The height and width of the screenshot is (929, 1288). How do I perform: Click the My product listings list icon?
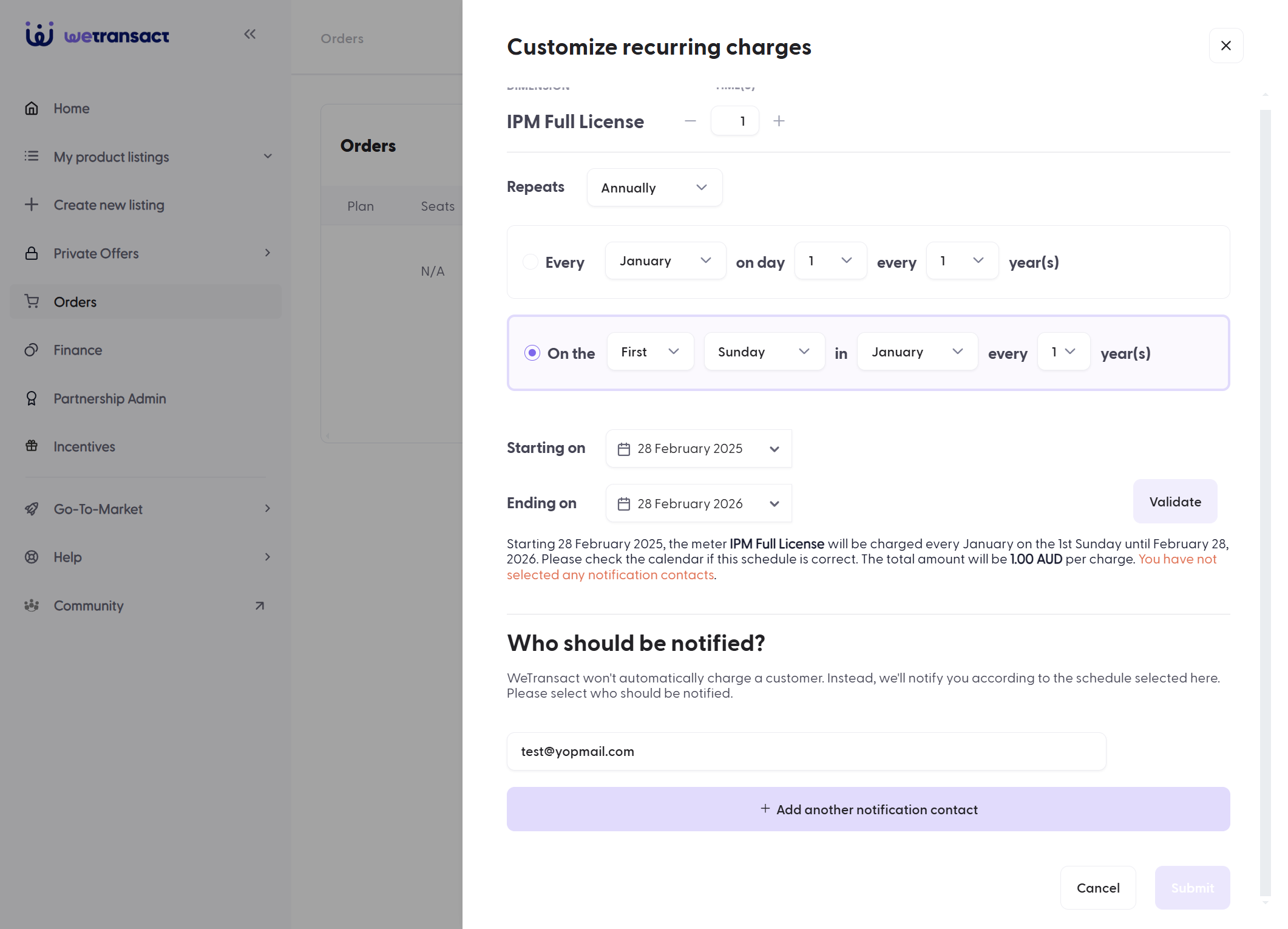(32, 157)
